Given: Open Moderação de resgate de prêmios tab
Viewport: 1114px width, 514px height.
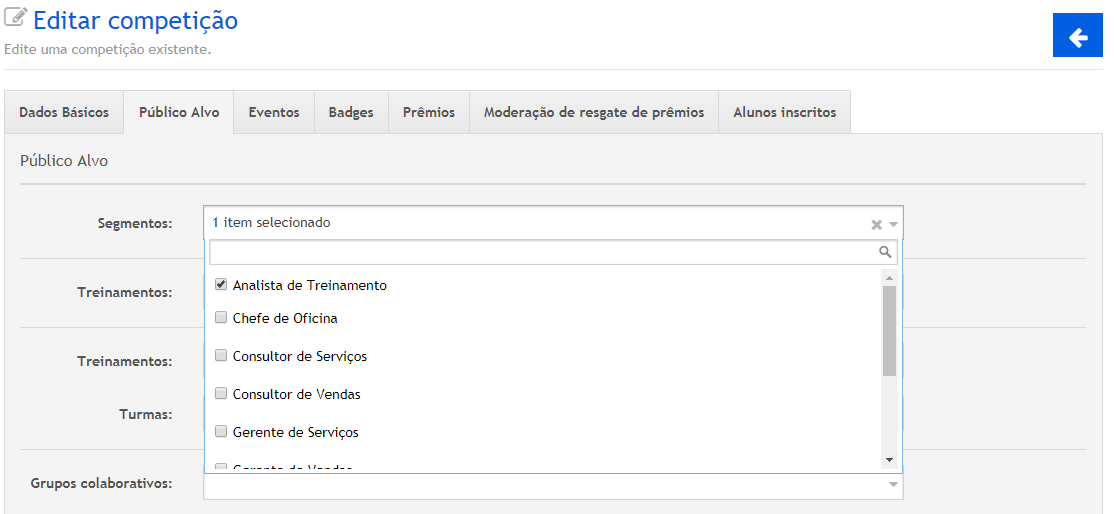Looking at the screenshot, I should click(594, 112).
